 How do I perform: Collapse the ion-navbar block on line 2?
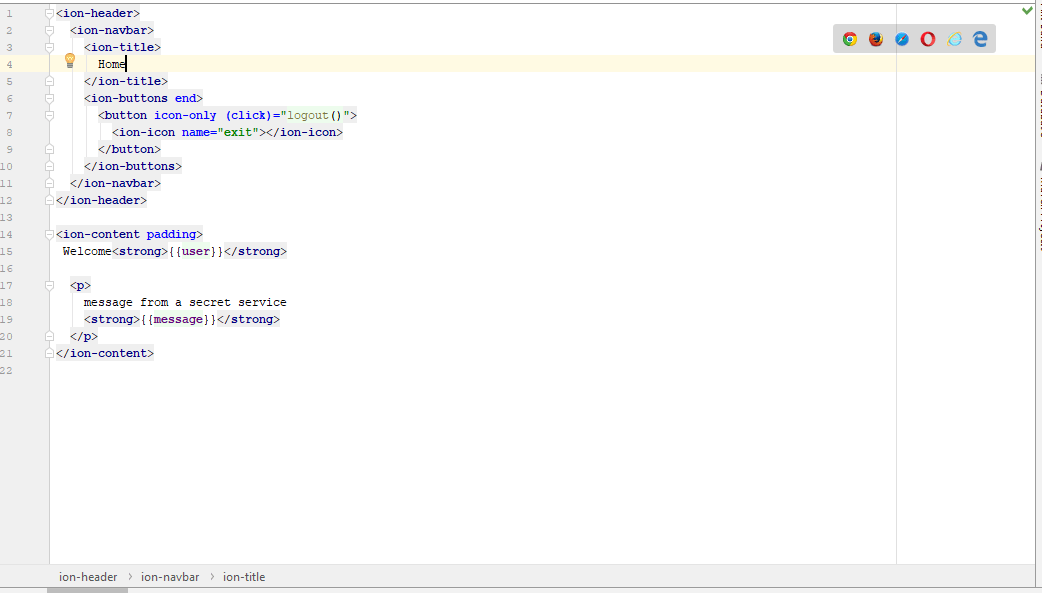pyautogui.click(x=48, y=29)
